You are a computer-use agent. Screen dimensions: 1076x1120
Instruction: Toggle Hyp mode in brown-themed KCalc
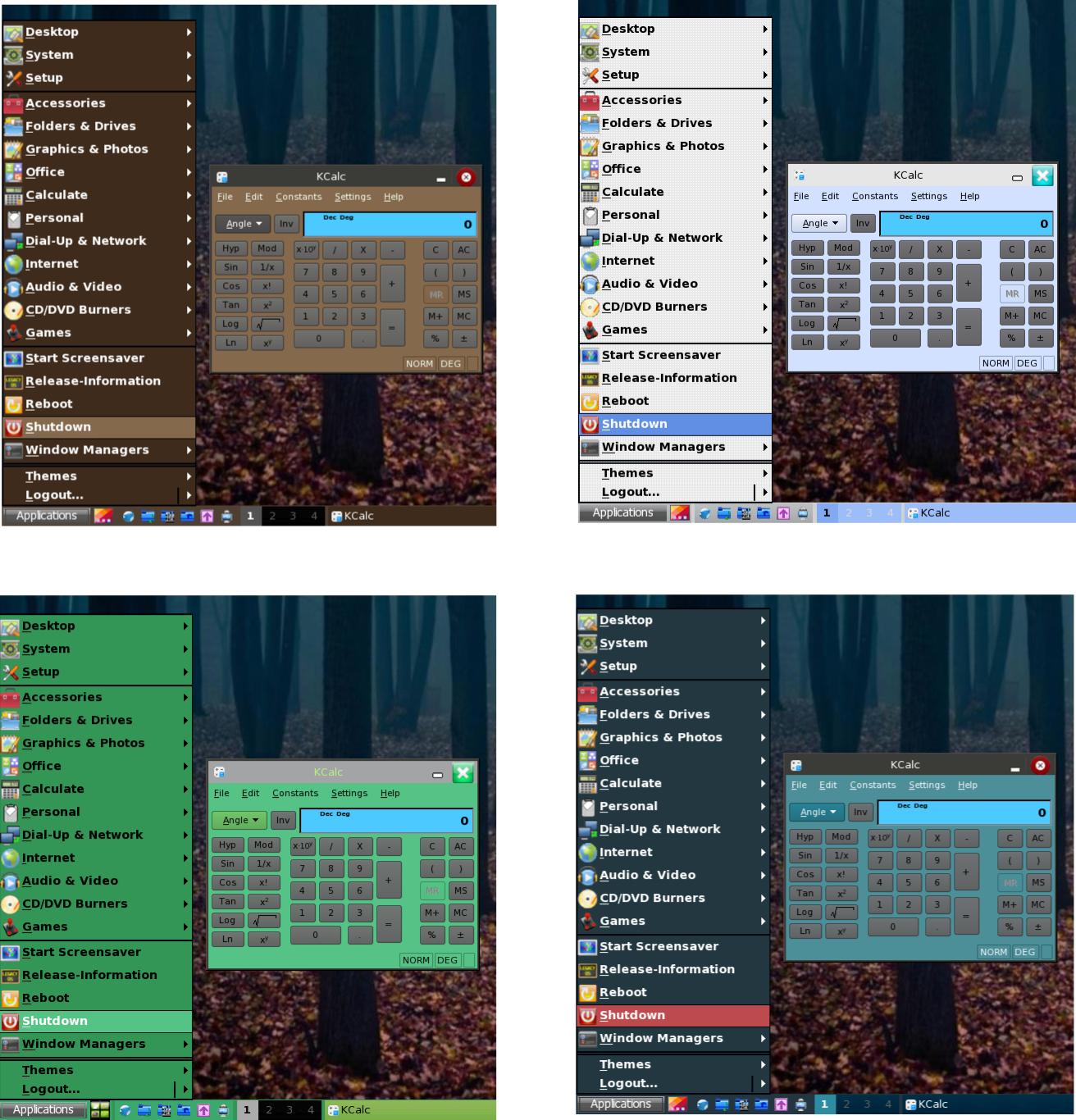tap(231, 248)
